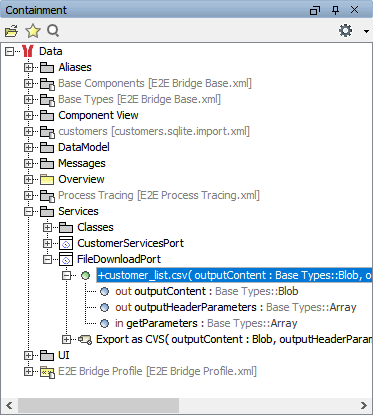This screenshot has width=373, height=415.
Task: Select the Component View tree item
Action: pyautogui.click(x=98, y=115)
